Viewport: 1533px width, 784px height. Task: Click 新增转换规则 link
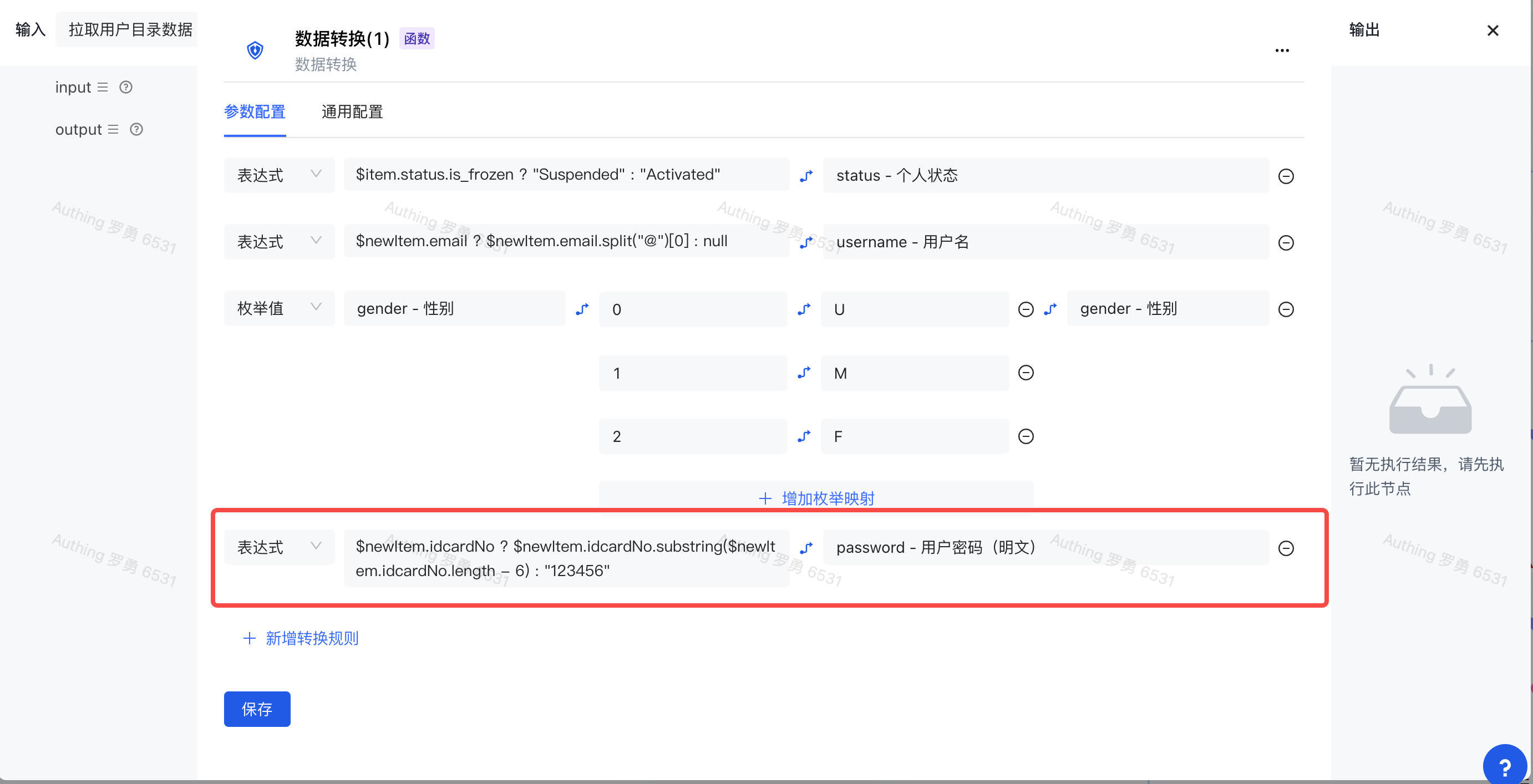tap(301, 638)
